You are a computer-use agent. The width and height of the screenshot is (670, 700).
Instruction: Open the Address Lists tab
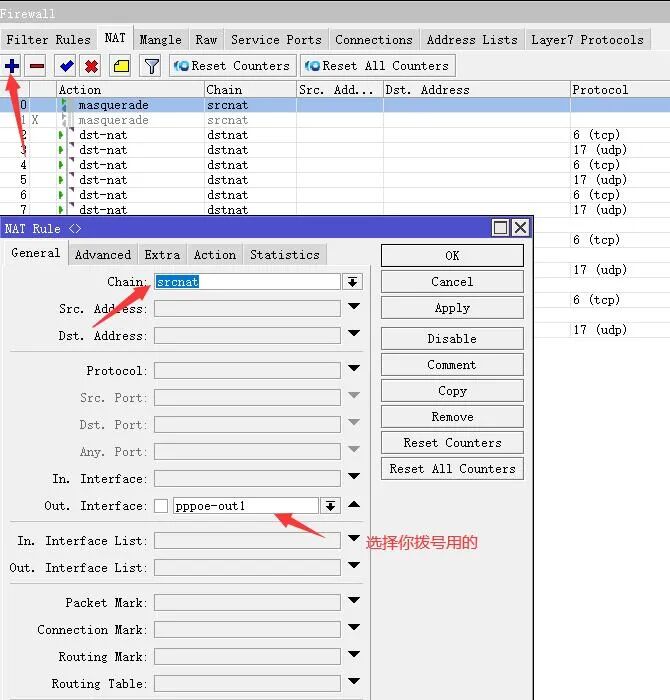[x=472, y=40]
